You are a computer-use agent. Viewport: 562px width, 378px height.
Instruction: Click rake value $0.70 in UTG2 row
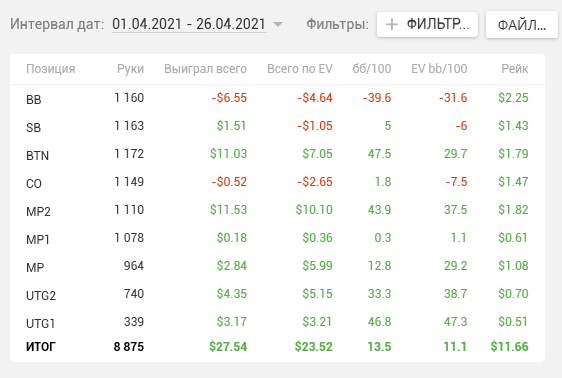click(513, 293)
